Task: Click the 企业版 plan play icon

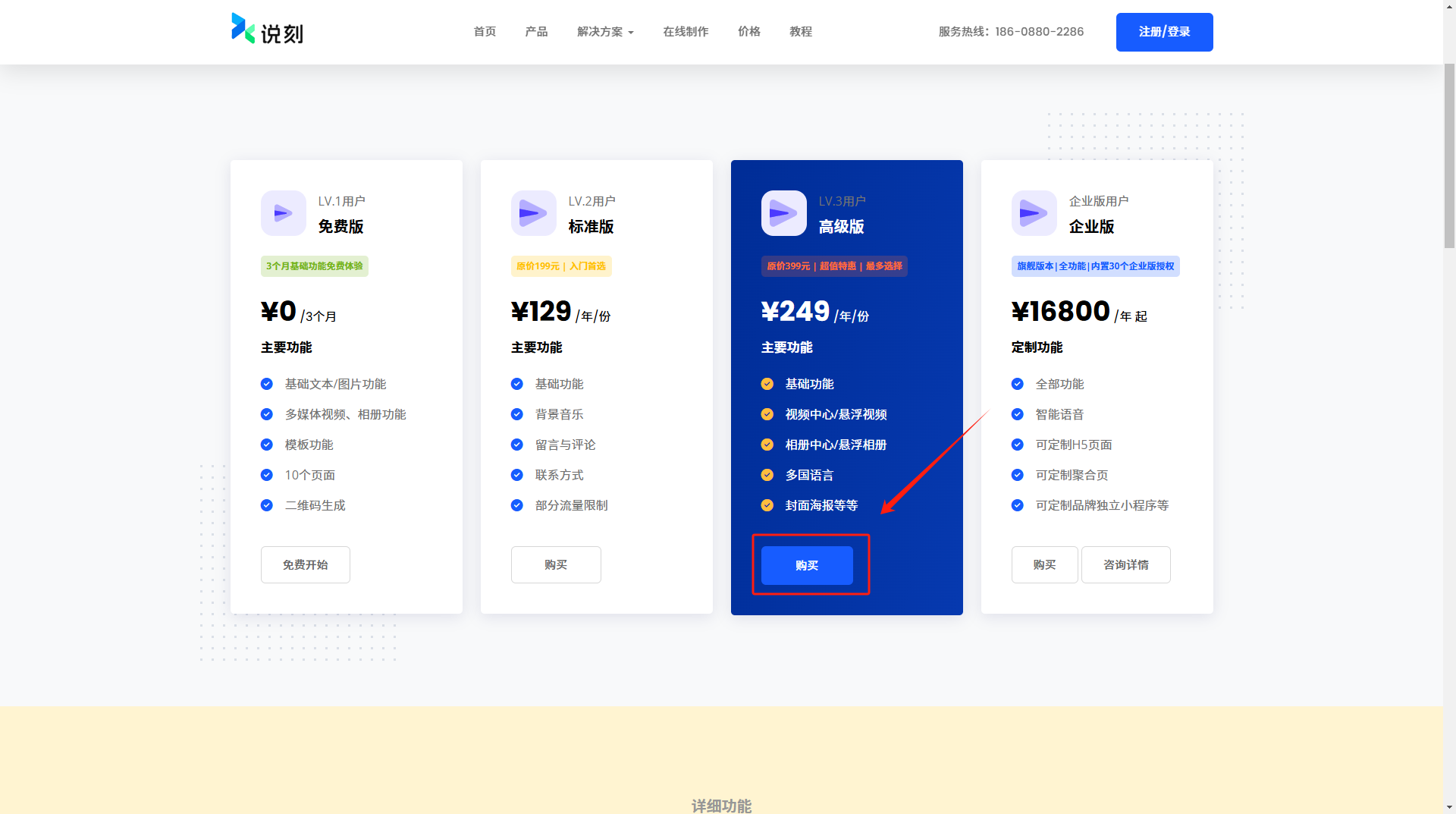Action: coord(1034,213)
